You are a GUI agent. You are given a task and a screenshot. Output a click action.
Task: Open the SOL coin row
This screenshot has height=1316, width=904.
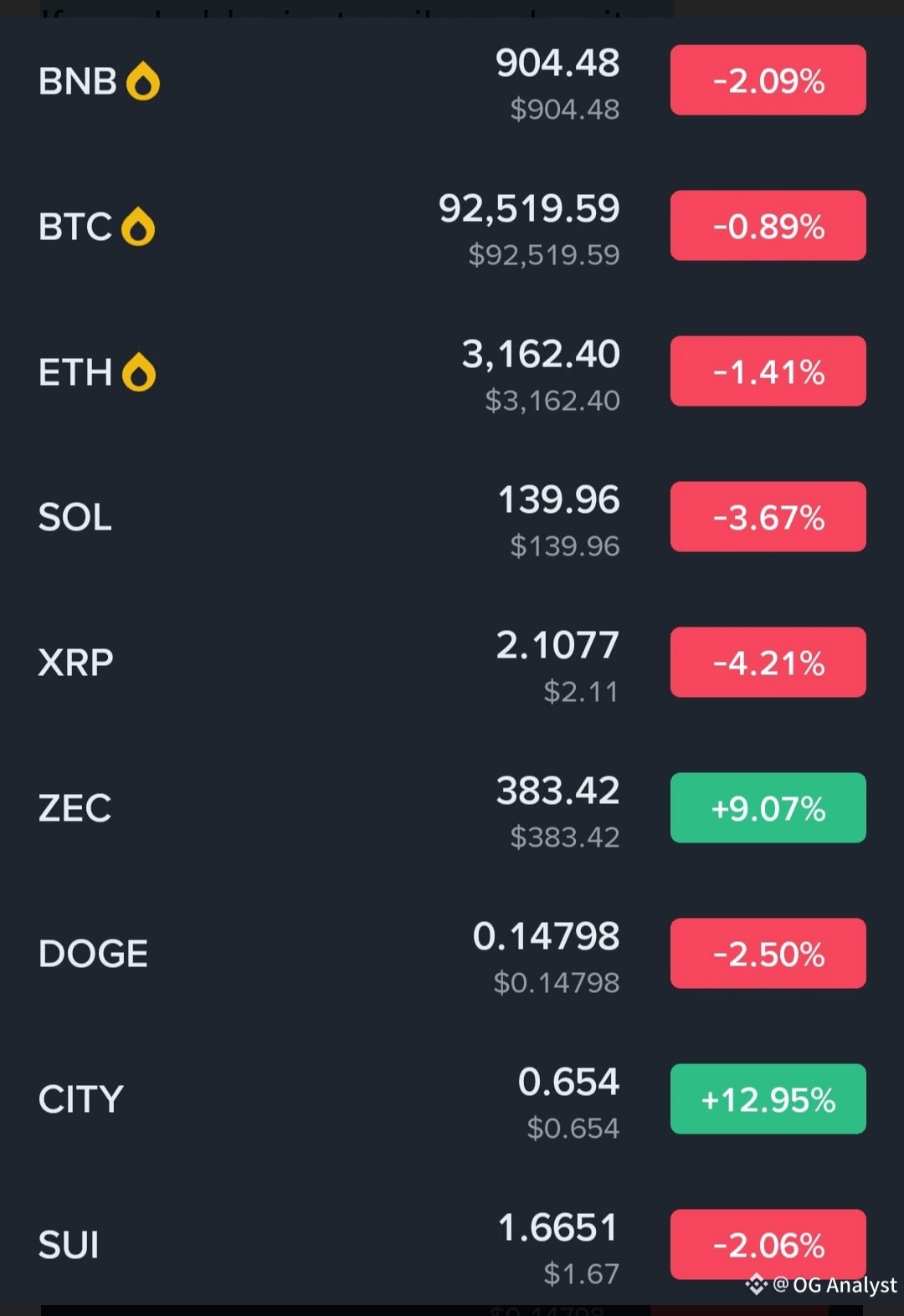pyautogui.click(x=335, y=517)
